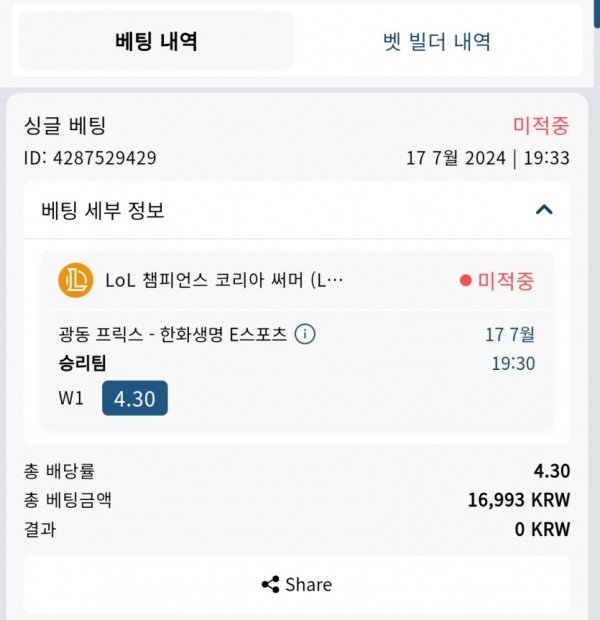Select the 4.30 odds button
This screenshot has height=620, width=600.
tap(135, 398)
